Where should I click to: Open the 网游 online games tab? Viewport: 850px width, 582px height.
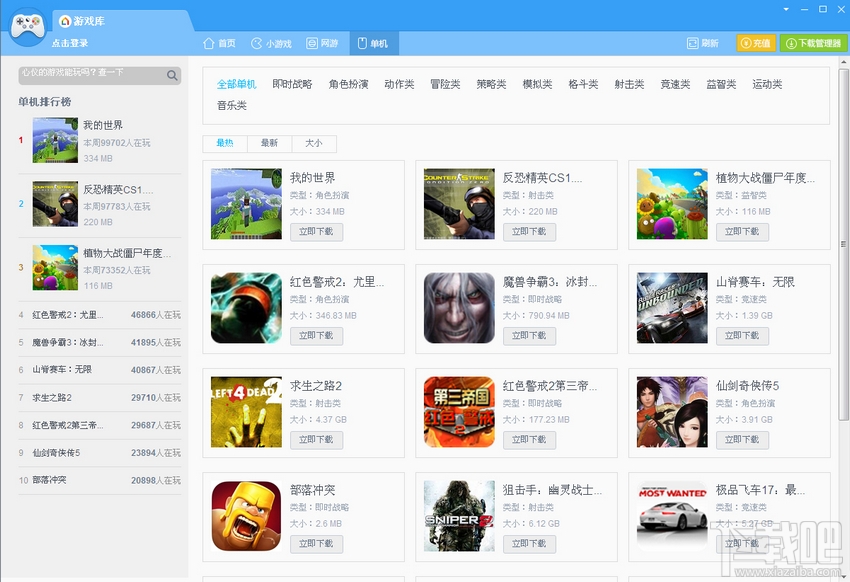pyautogui.click(x=322, y=43)
